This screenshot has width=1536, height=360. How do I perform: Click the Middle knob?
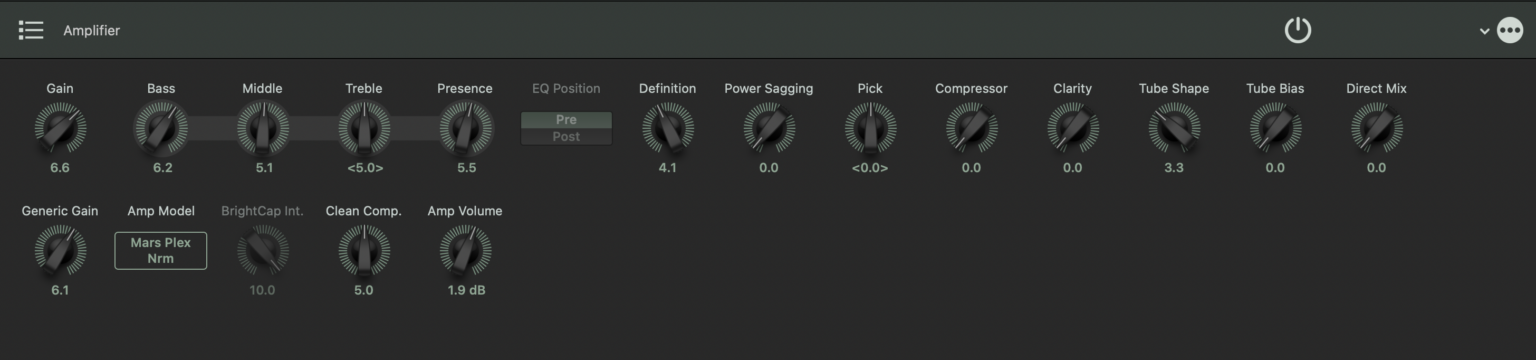[x=263, y=128]
